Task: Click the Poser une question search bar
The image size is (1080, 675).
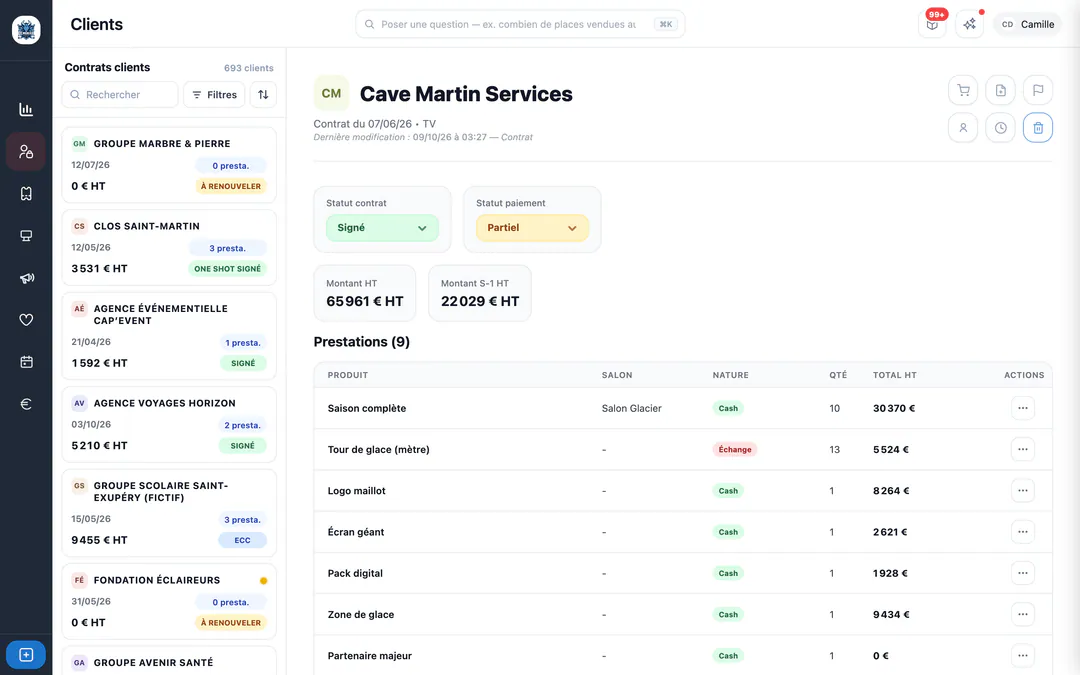Action: pyautogui.click(x=520, y=24)
